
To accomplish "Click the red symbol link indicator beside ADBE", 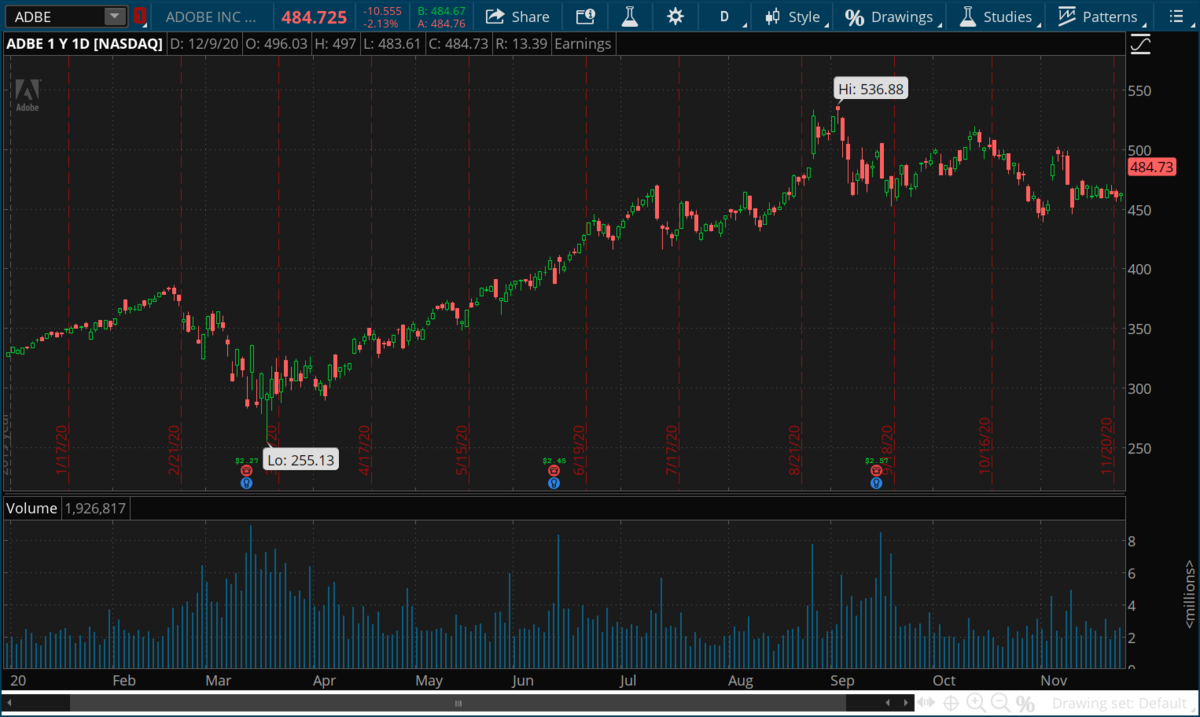I will point(139,16).
